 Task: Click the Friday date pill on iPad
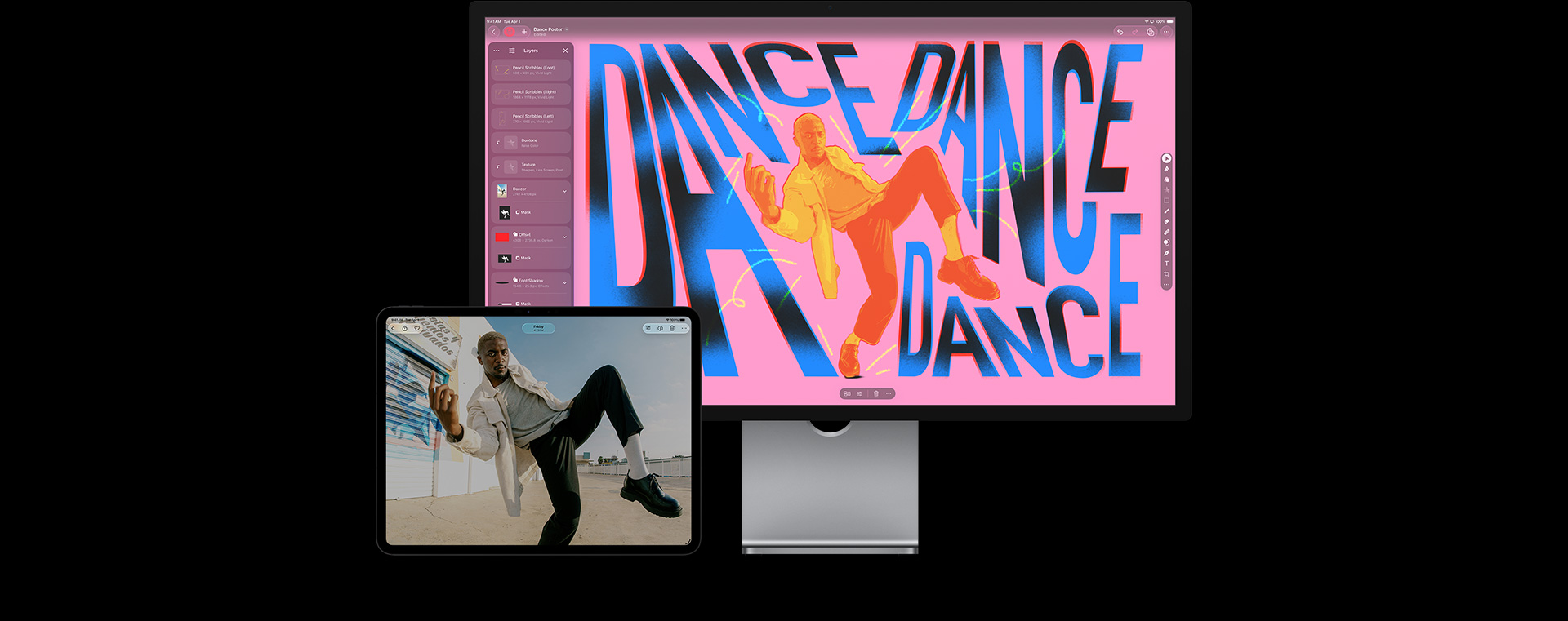point(538,328)
